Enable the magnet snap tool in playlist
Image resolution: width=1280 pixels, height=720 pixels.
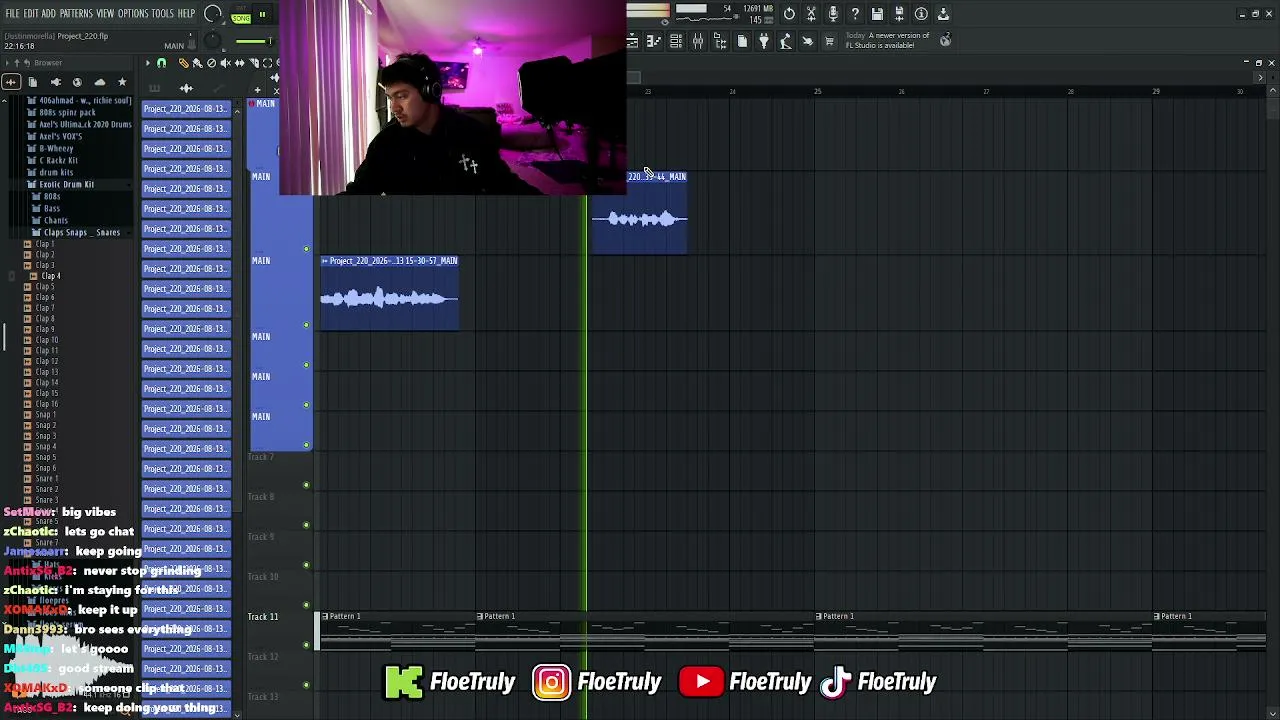point(161,63)
